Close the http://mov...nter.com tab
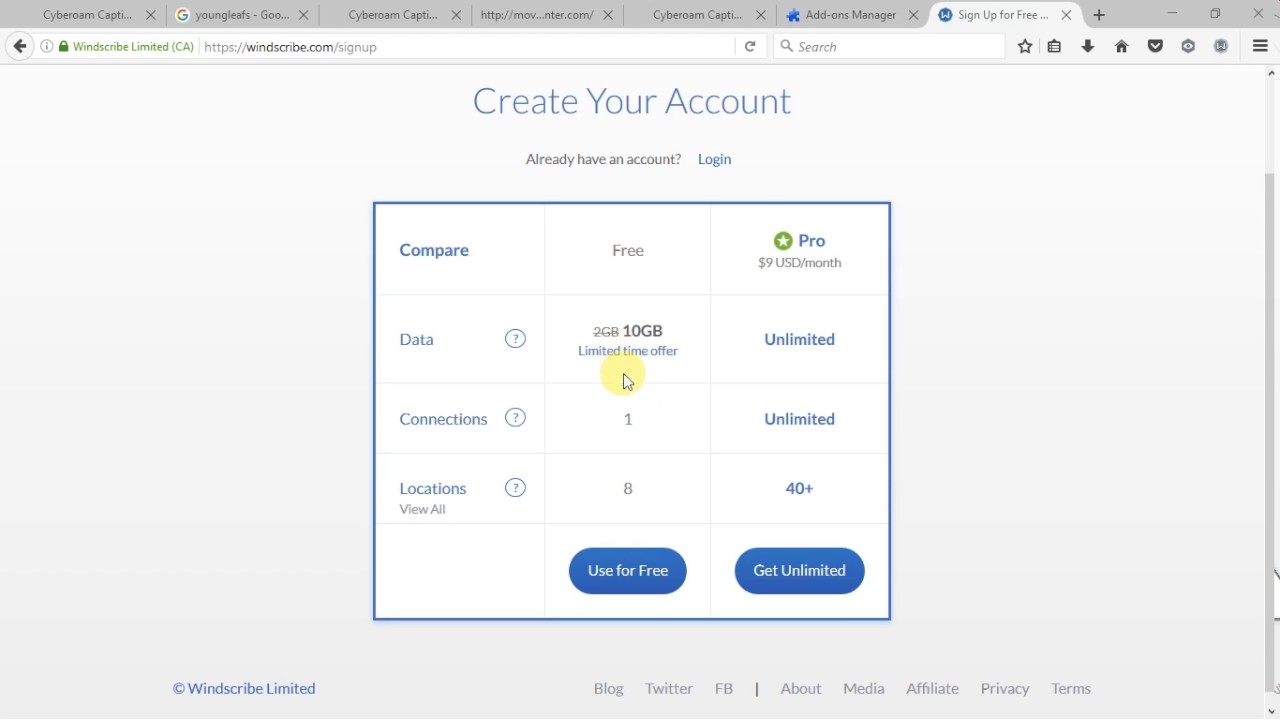This screenshot has height=720, width=1280. pos(608,15)
